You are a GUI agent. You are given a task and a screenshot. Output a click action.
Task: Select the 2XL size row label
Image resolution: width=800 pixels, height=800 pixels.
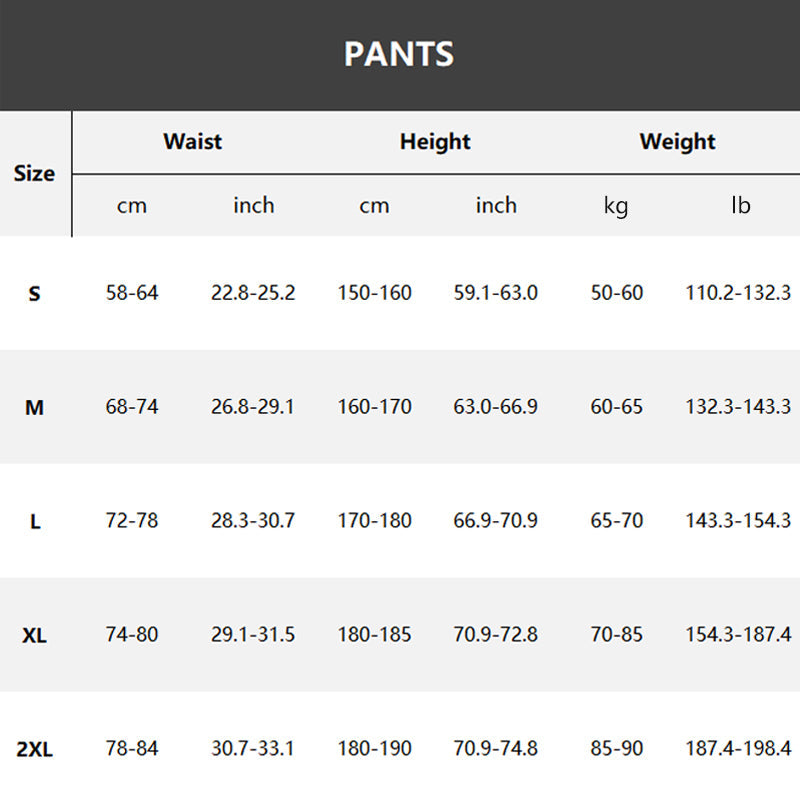point(35,749)
